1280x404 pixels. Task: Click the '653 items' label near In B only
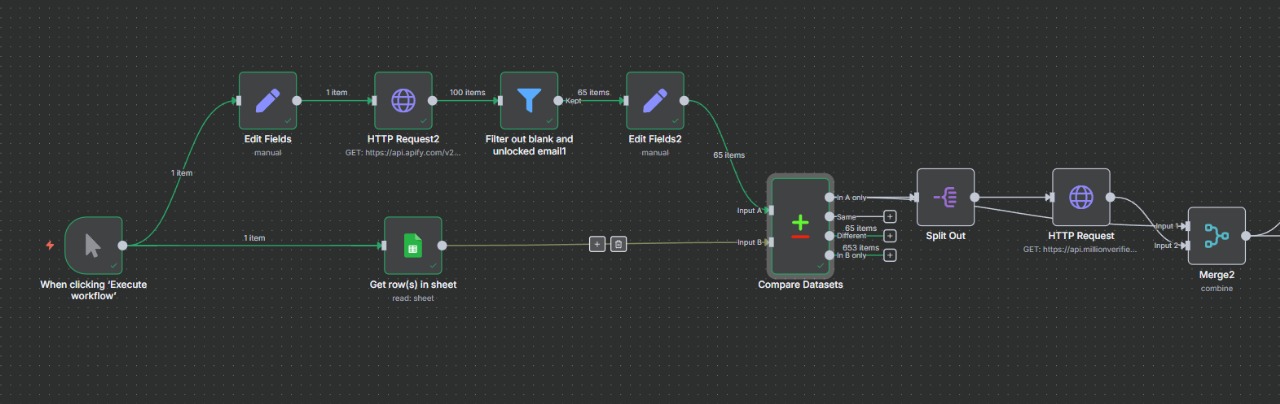[x=860, y=247]
